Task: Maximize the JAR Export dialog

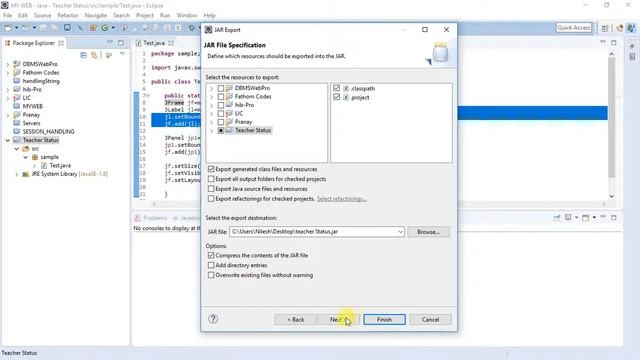Action: pyautogui.click(x=425, y=29)
